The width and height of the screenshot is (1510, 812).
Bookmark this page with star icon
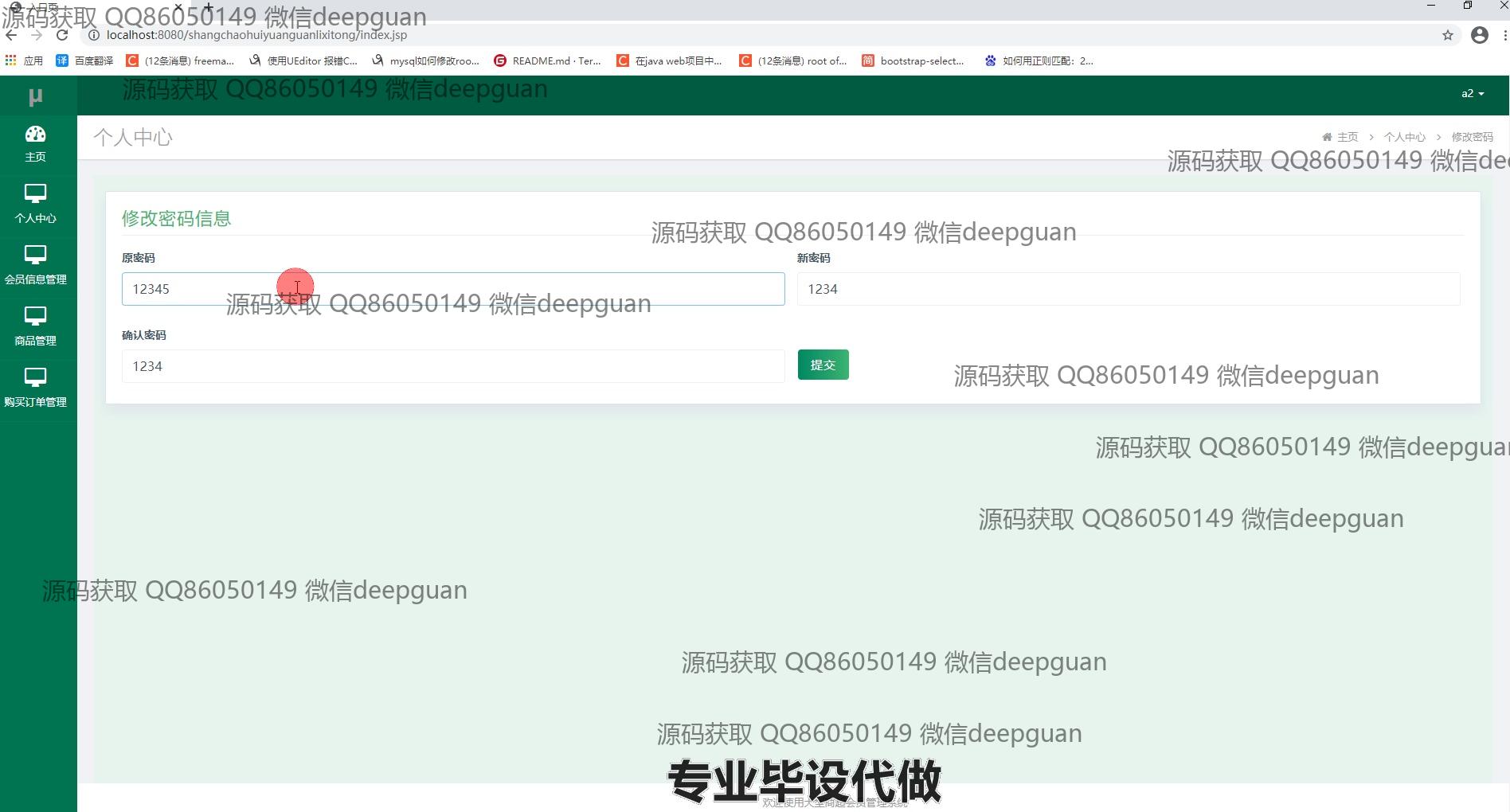pyautogui.click(x=1447, y=35)
